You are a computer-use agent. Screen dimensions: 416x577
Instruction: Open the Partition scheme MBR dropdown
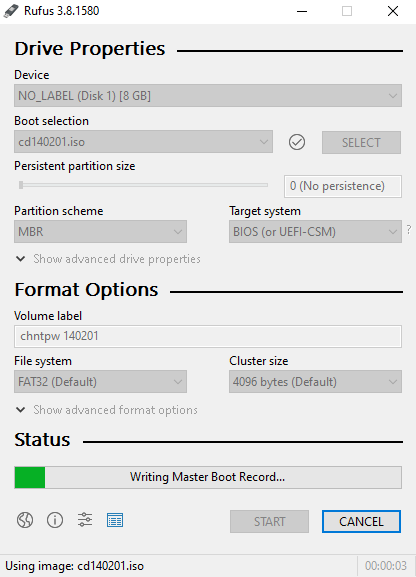(101, 231)
